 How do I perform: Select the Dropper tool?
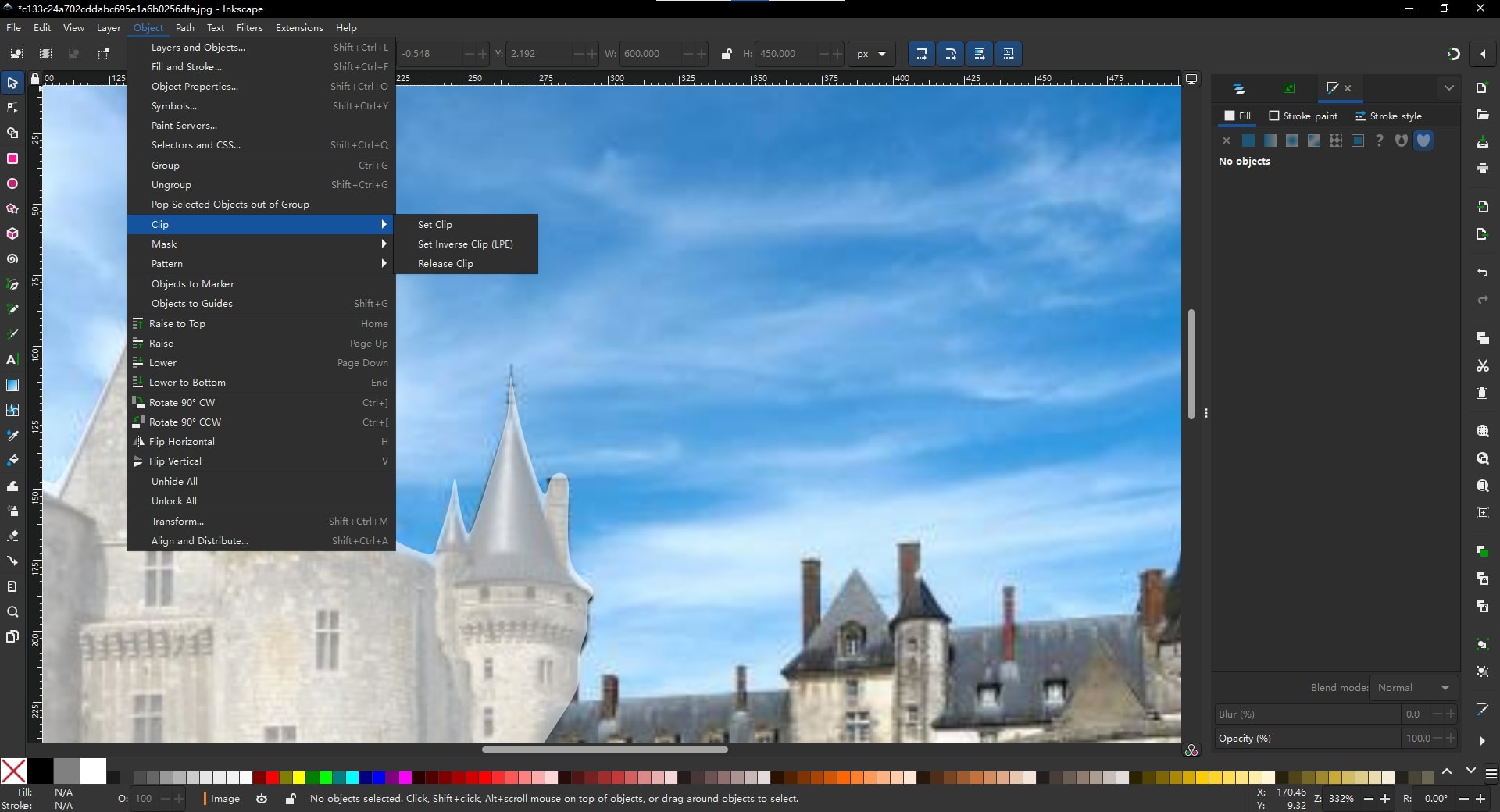[12, 436]
